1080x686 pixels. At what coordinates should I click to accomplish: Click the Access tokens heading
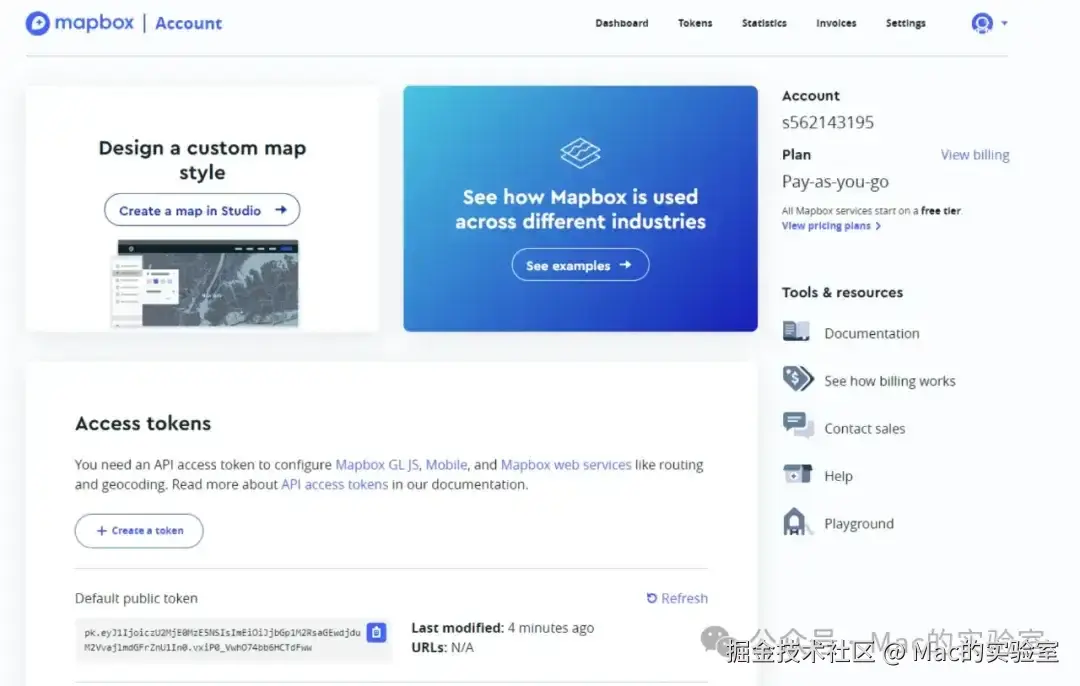point(143,424)
